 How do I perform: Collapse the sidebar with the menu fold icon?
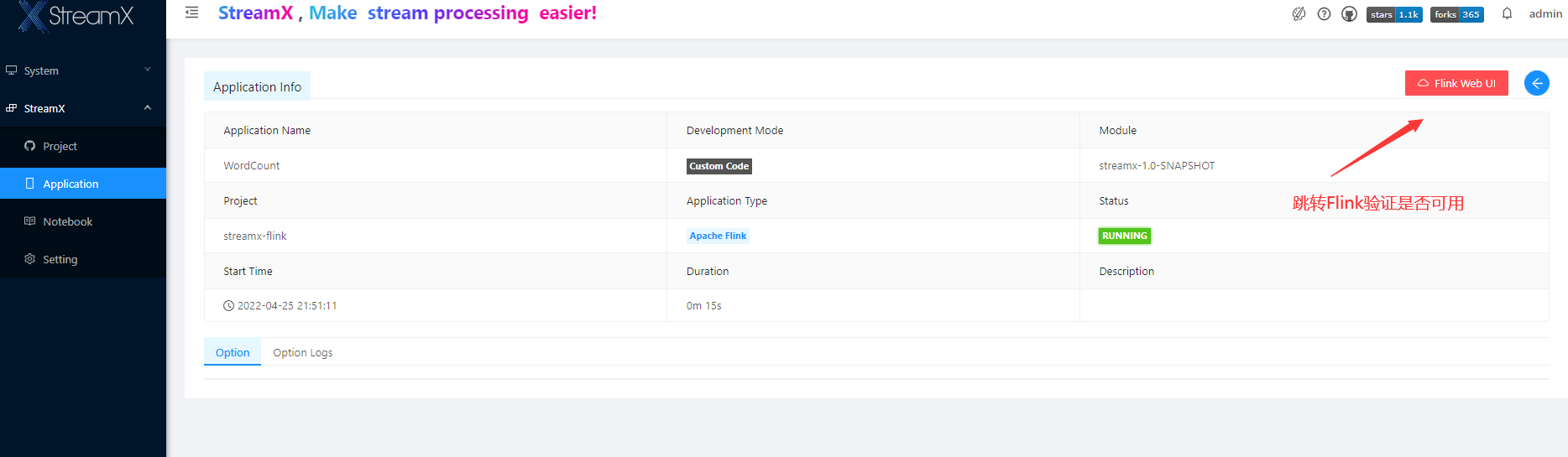(192, 13)
